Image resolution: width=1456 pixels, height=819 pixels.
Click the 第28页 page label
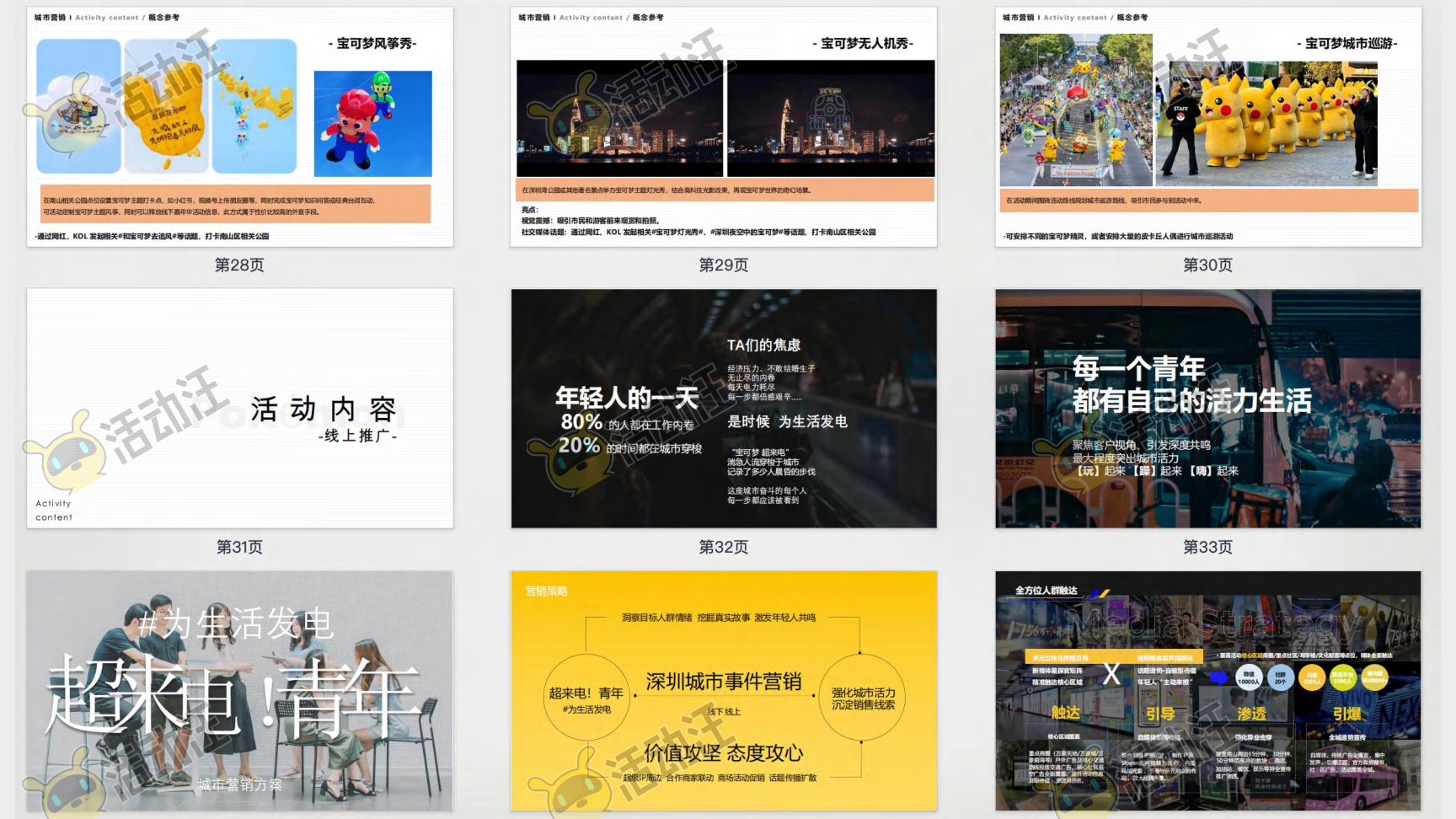coord(239,265)
